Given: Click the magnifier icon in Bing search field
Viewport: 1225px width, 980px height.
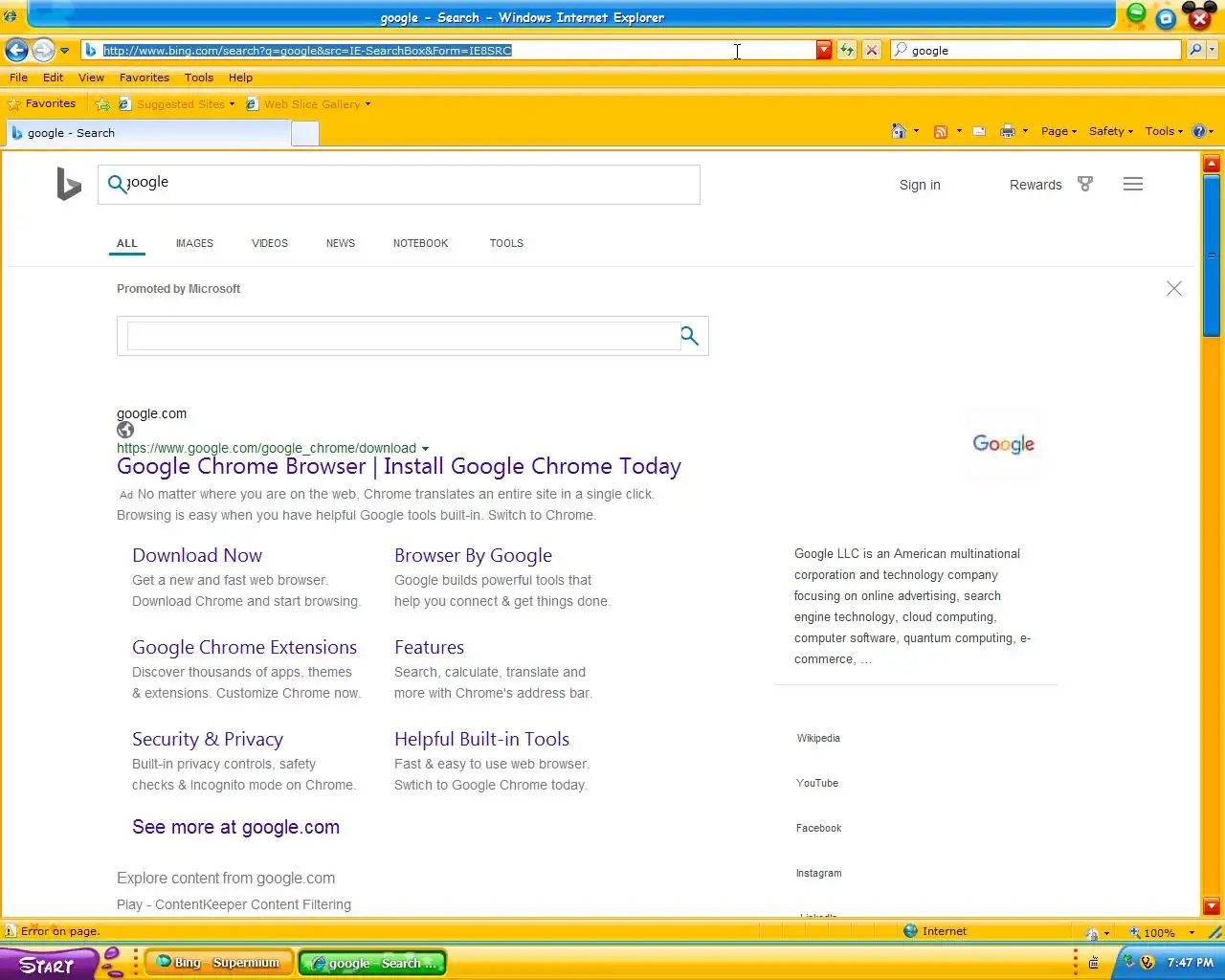Looking at the screenshot, I should click(117, 184).
